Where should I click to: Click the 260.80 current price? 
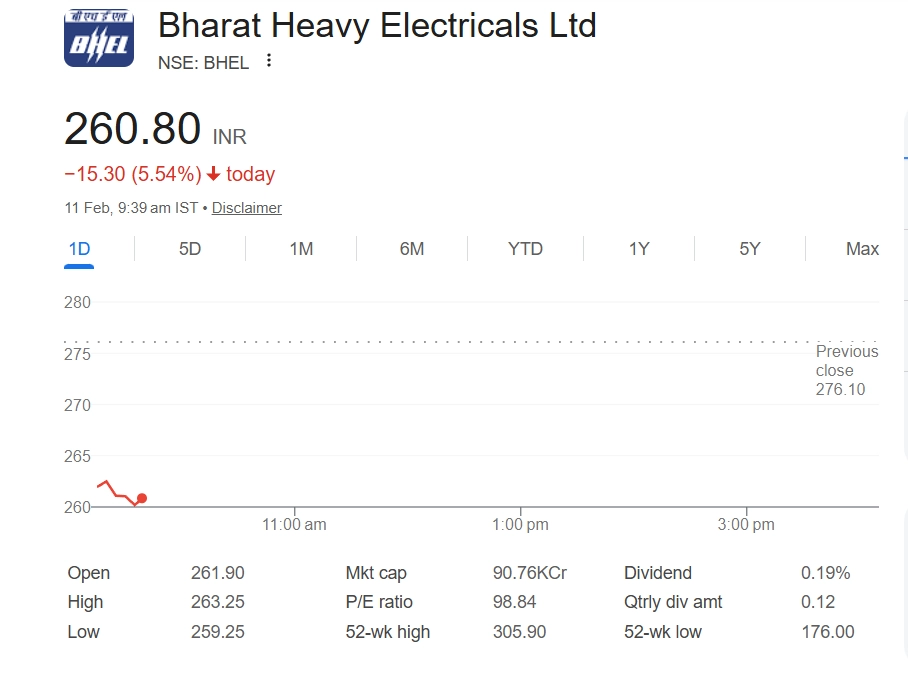(133, 129)
